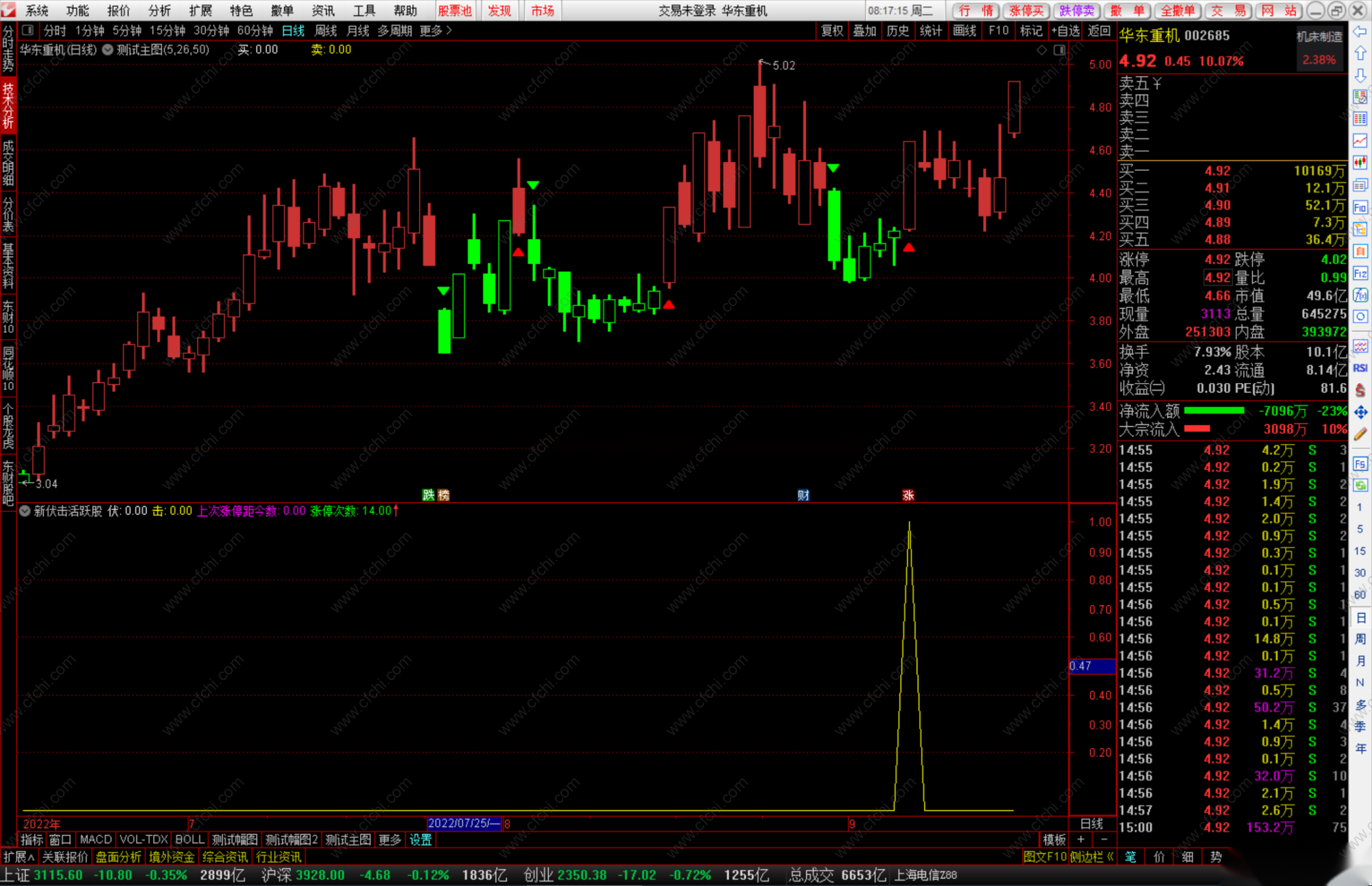Open the candlestick chart icon in the right toolbar
Screen dimensions: 1372x886
1360,163
